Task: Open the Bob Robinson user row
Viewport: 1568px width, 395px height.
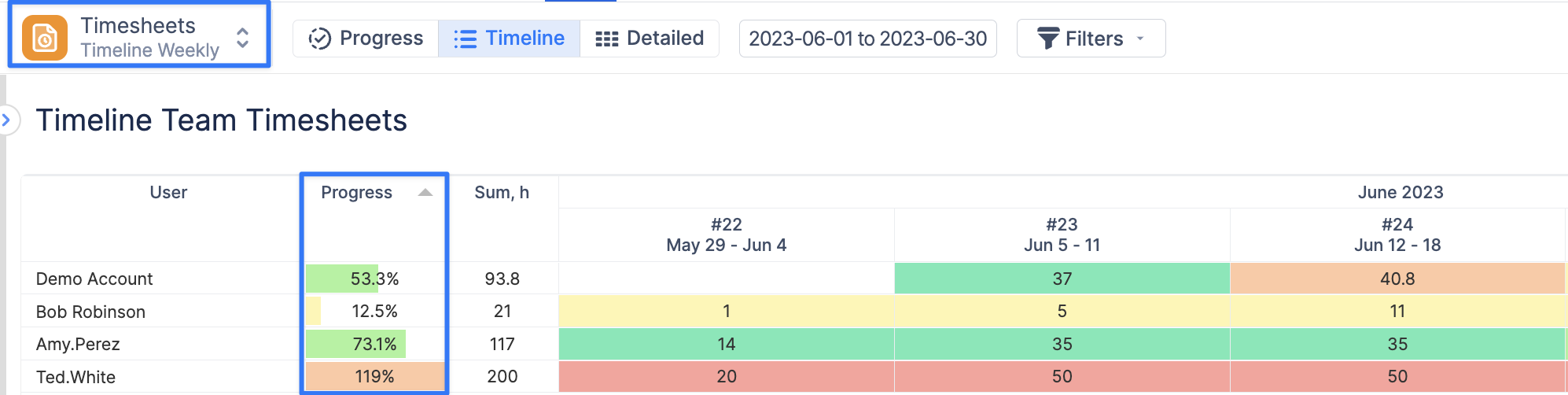Action: (90, 312)
